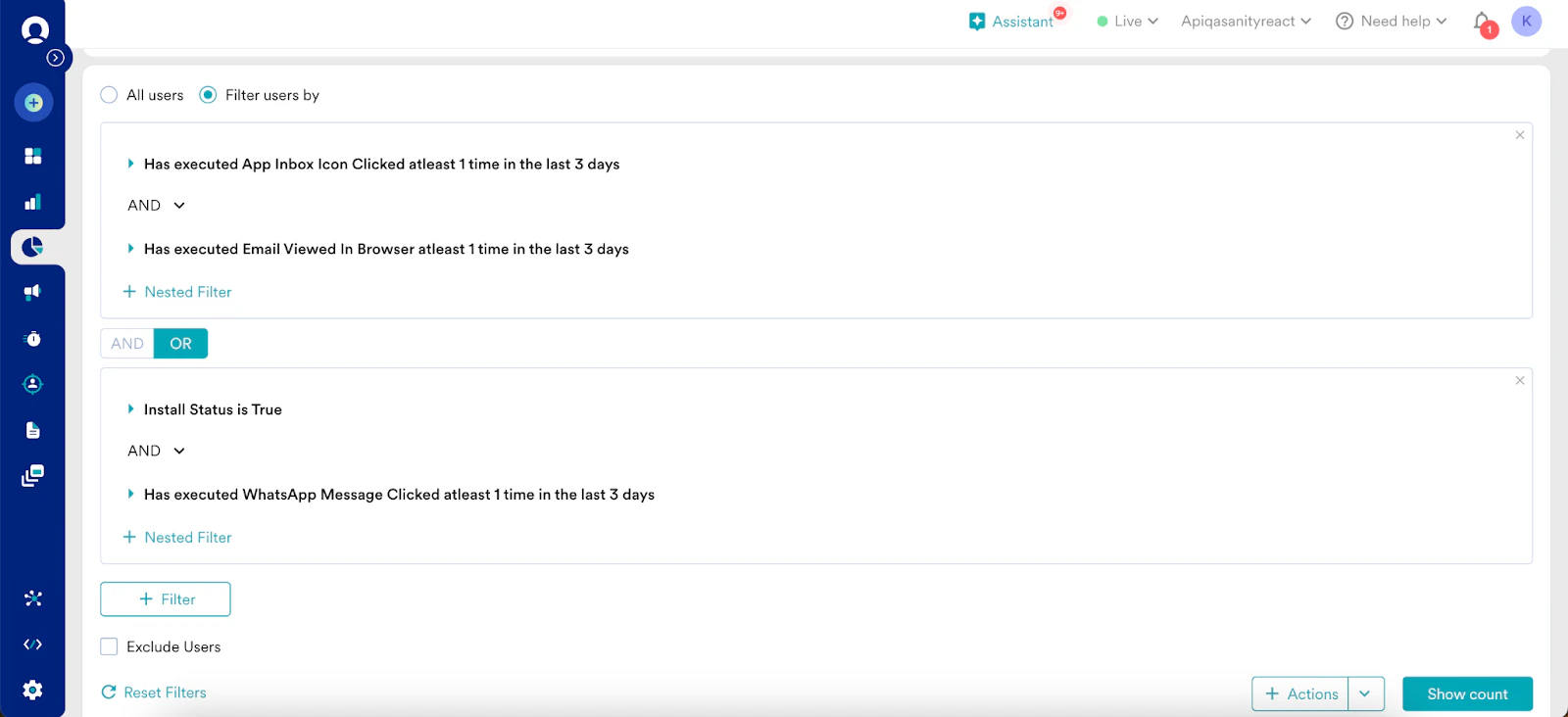Viewport: 1568px width, 717px height.
Task: Click the MoEngage logo icon
Action: pos(35,30)
